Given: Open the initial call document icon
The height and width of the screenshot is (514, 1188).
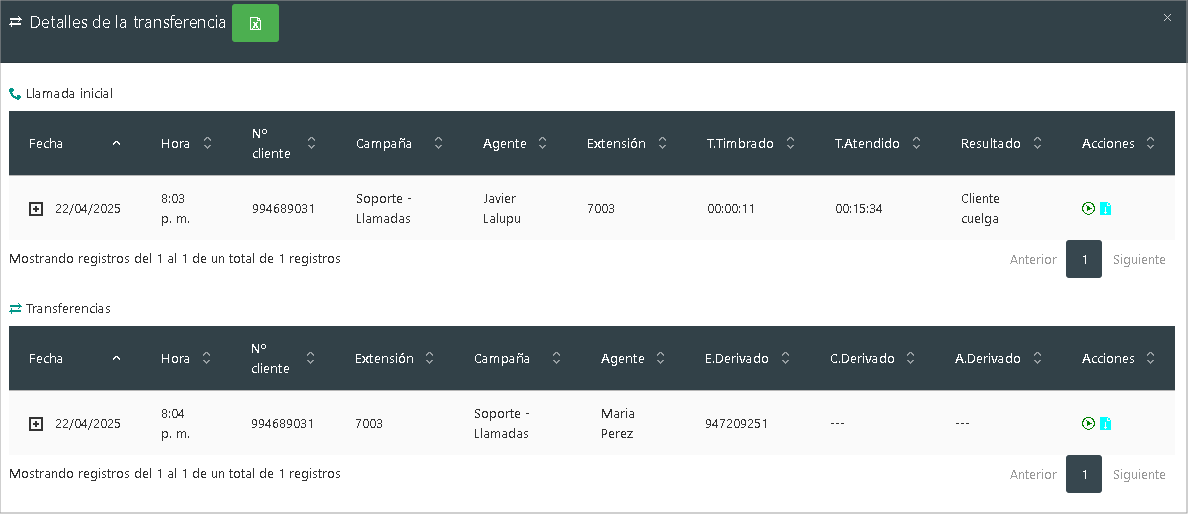Looking at the screenshot, I should coord(1105,209).
